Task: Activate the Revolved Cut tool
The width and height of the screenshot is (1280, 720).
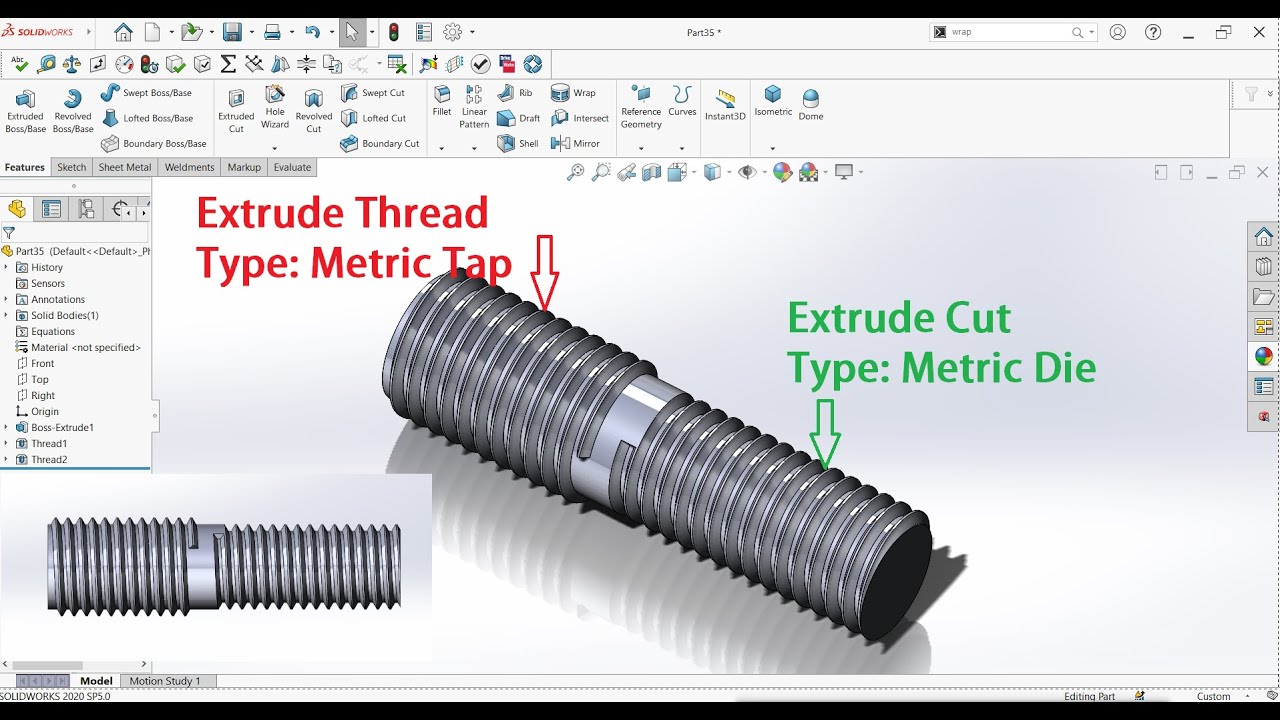Action: (x=313, y=111)
